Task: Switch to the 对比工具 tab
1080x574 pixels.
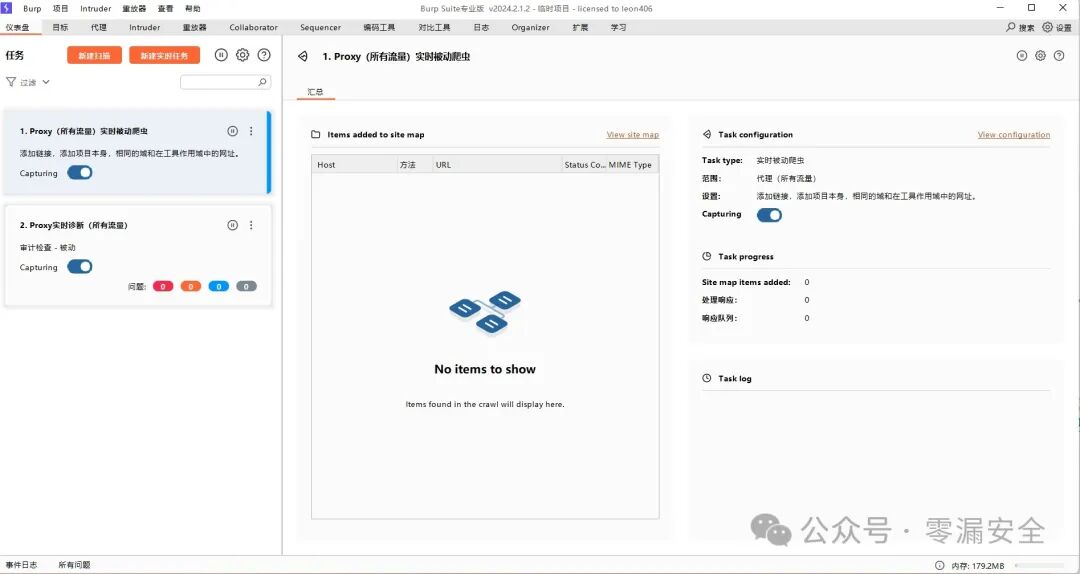Action: pyautogui.click(x=435, y=28)
